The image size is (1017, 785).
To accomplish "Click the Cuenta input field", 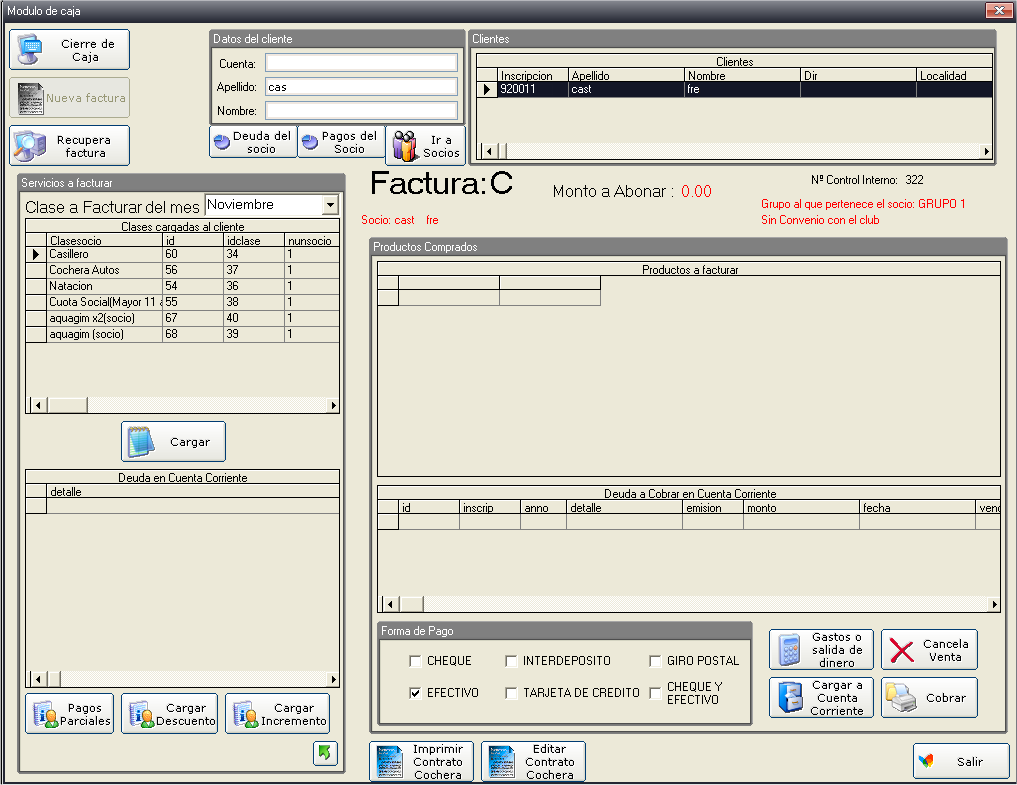I will coord(361,63).
